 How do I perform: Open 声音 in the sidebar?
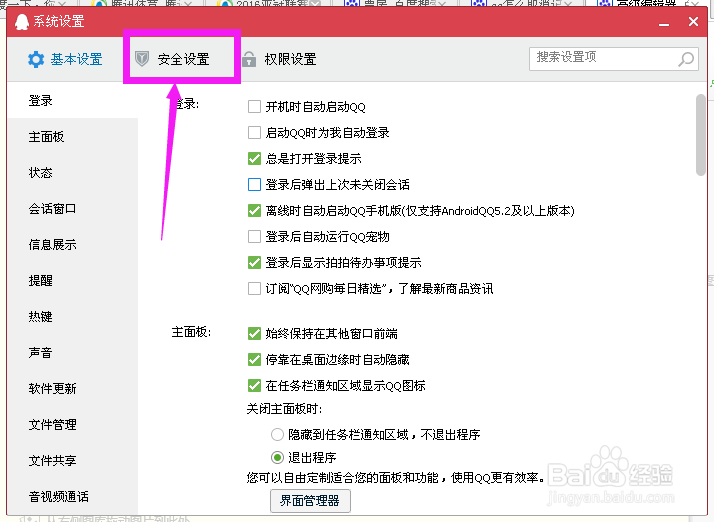click(72, 353)
